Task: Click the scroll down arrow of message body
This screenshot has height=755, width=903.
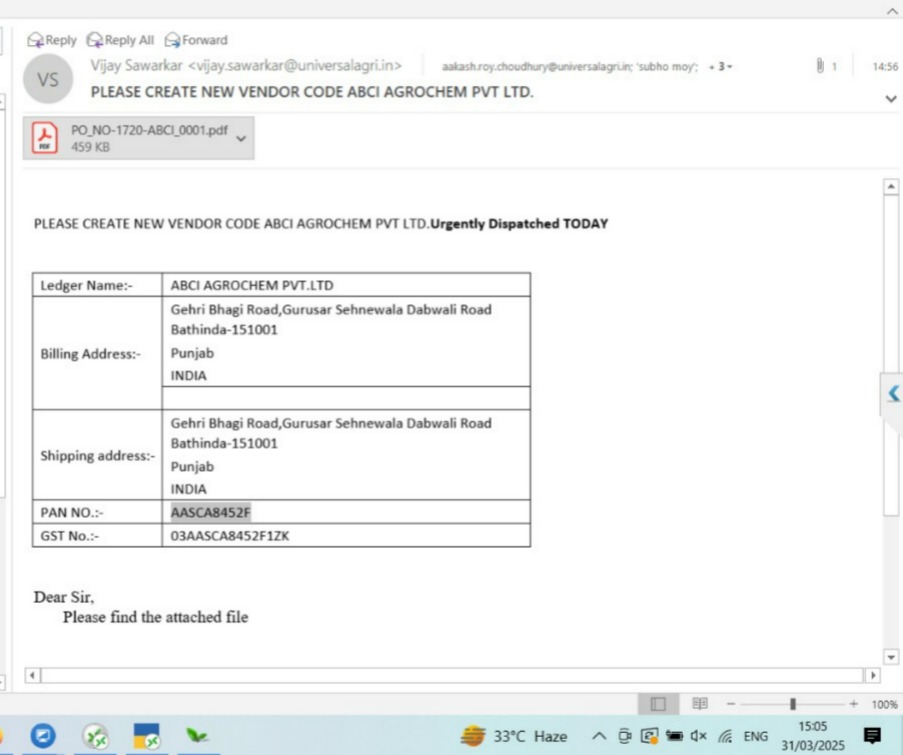Action: click(892, 657)
